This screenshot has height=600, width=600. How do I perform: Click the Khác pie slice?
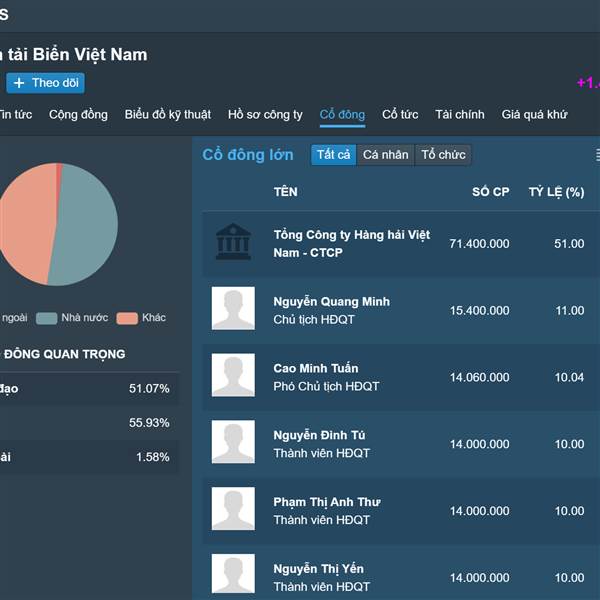pos(27,226)
